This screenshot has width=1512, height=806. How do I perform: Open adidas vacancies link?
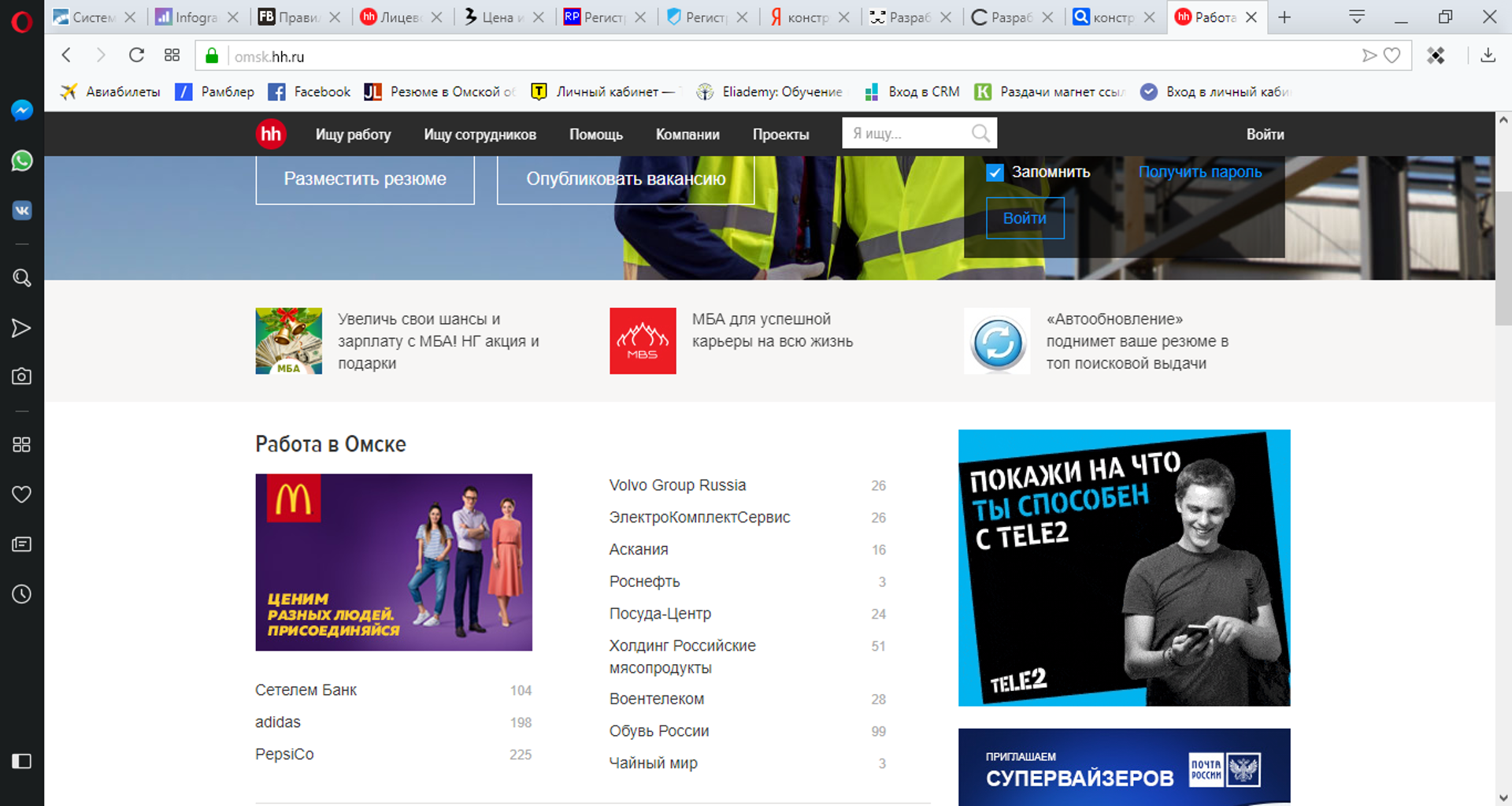point(278,722)
